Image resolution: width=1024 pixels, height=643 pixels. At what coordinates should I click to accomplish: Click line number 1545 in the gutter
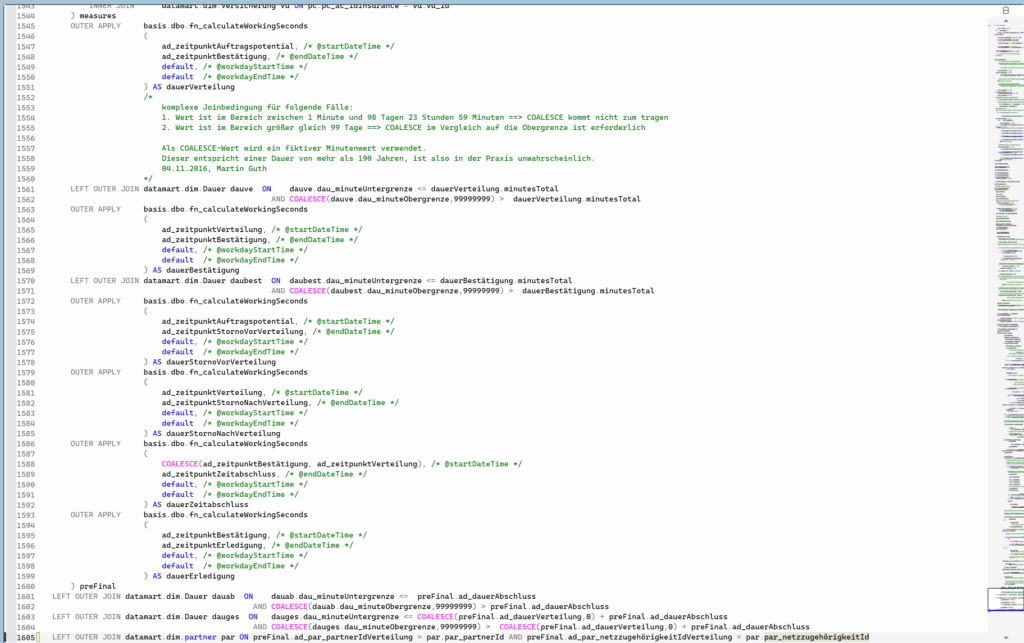[x=26, y=26]
